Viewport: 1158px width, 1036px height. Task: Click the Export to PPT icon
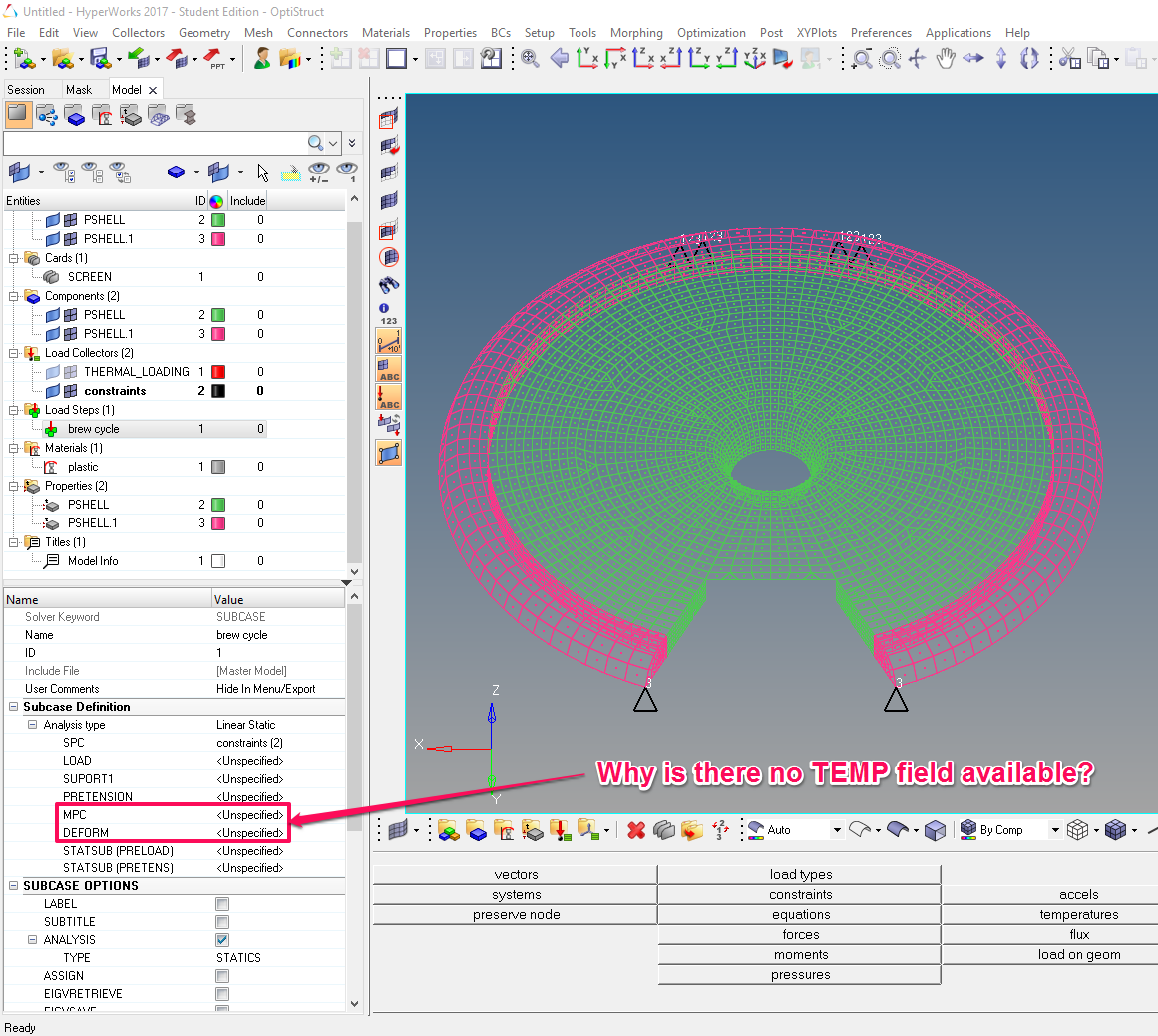[x=214, y=59]
